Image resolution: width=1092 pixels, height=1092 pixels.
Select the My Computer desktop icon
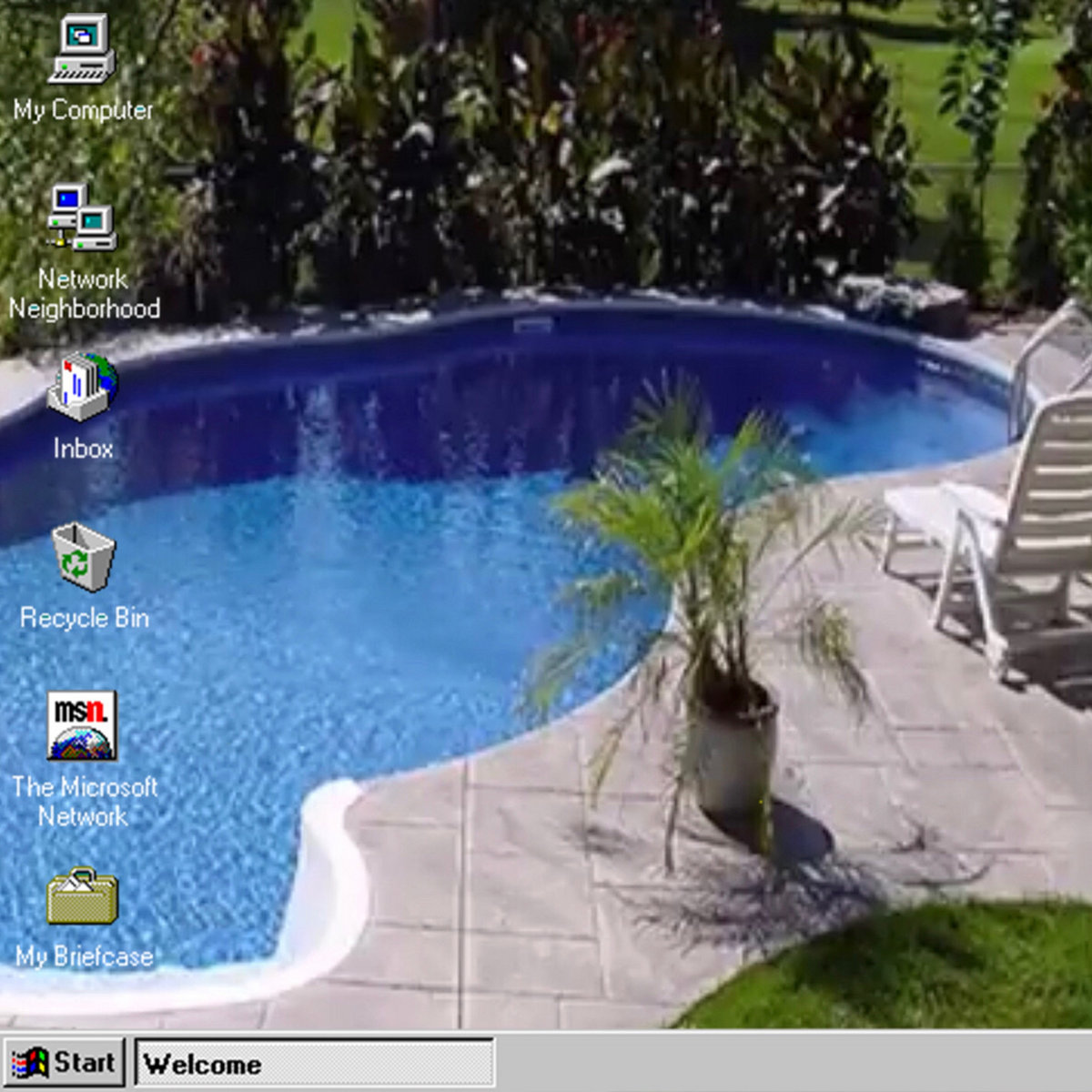pos(82,49)
